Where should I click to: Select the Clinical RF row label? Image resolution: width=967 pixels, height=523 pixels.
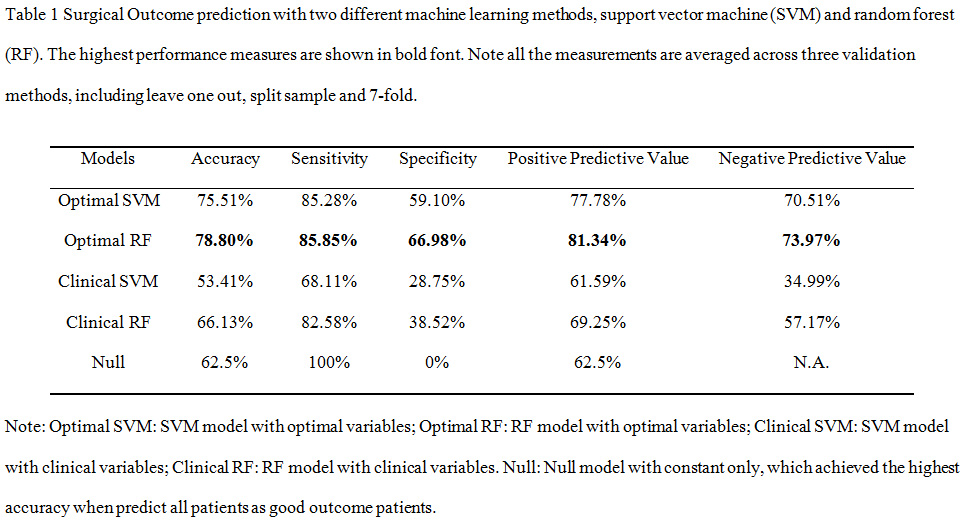pyautogui.click(x=108, y=321)
